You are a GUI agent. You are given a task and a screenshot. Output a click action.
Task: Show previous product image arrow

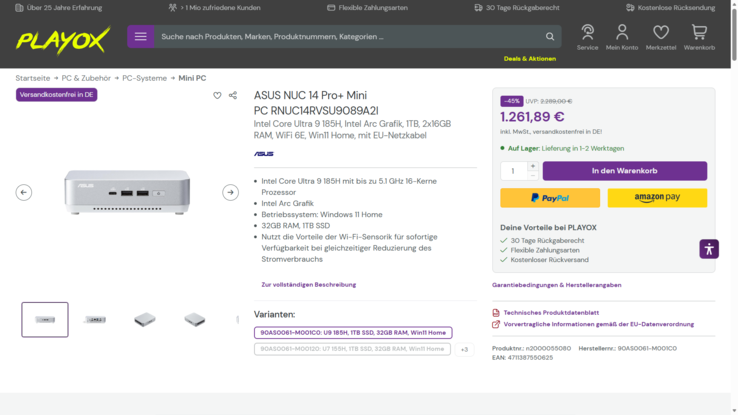(x=24, y=192)
